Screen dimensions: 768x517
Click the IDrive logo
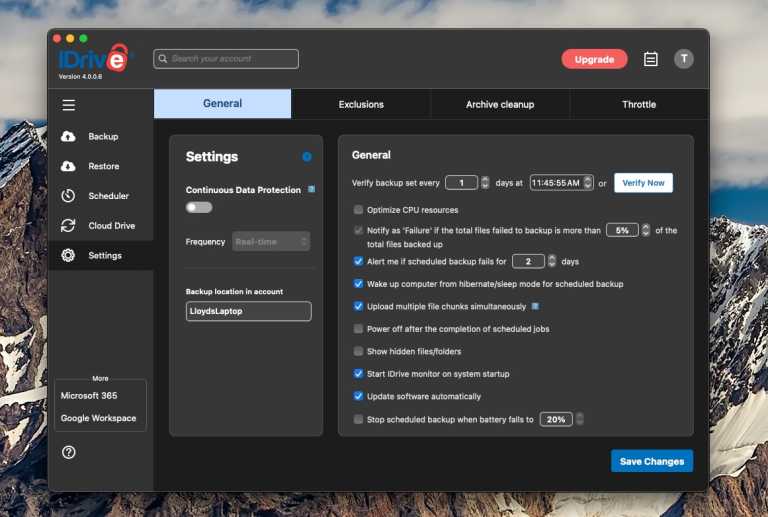coord(94,58)
